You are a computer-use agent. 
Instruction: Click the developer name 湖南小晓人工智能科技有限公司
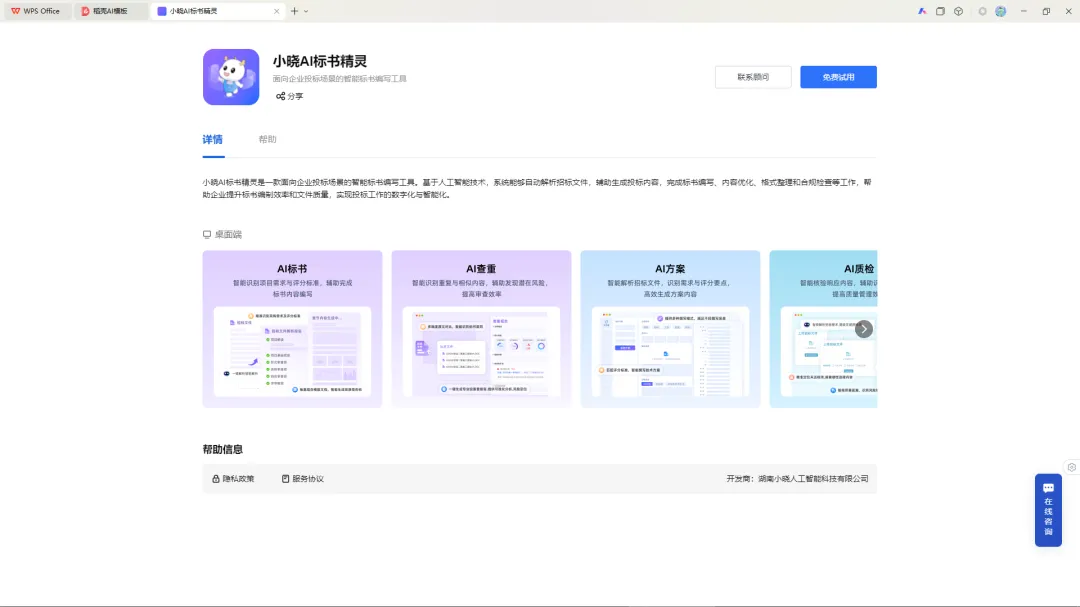[x=813, y=479]
